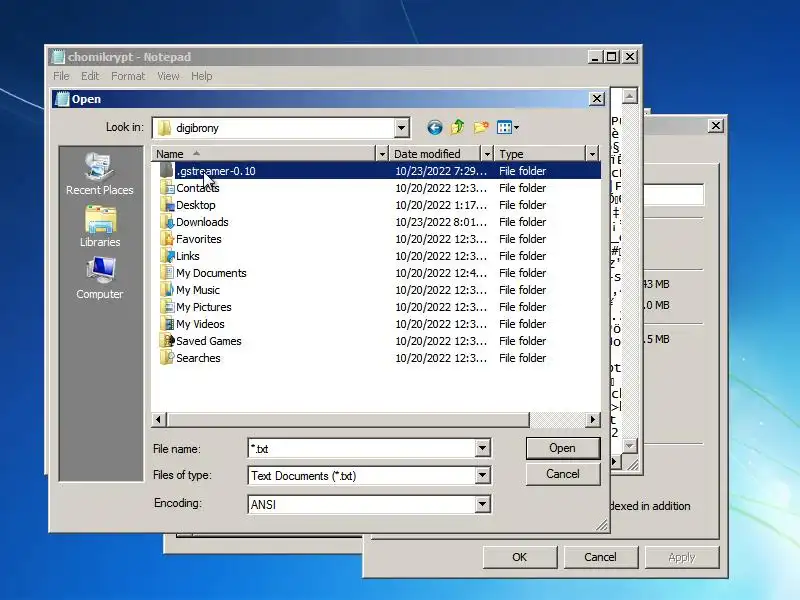Viewport: 800px width, 600px height.
Task: Go back to last folder visited
Action: coord(434,128)
